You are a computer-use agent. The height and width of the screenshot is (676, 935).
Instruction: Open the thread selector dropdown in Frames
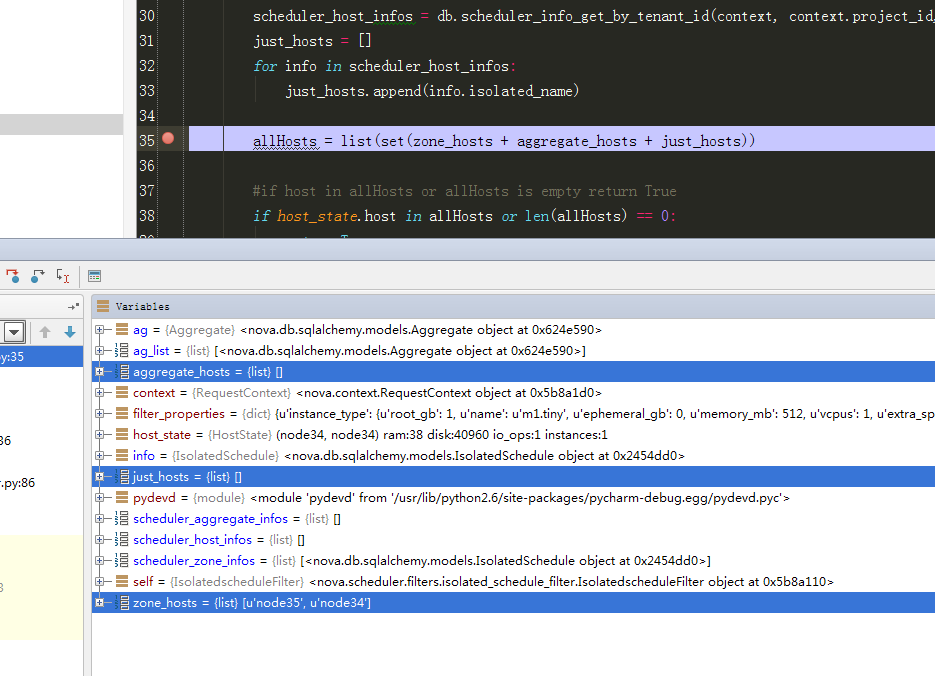click(x=14, y=332)
